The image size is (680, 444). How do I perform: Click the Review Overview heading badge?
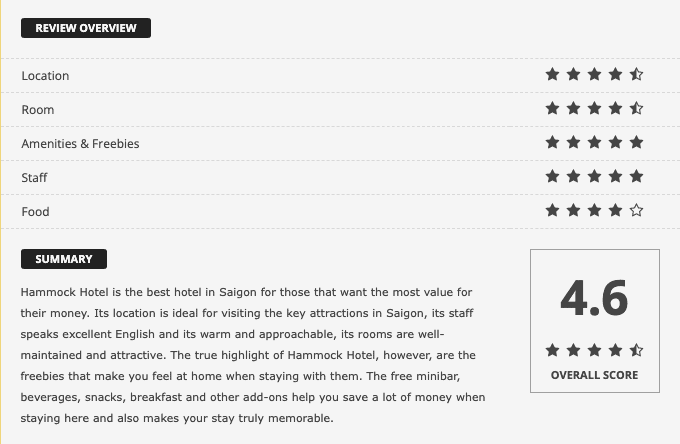(86, 28)
